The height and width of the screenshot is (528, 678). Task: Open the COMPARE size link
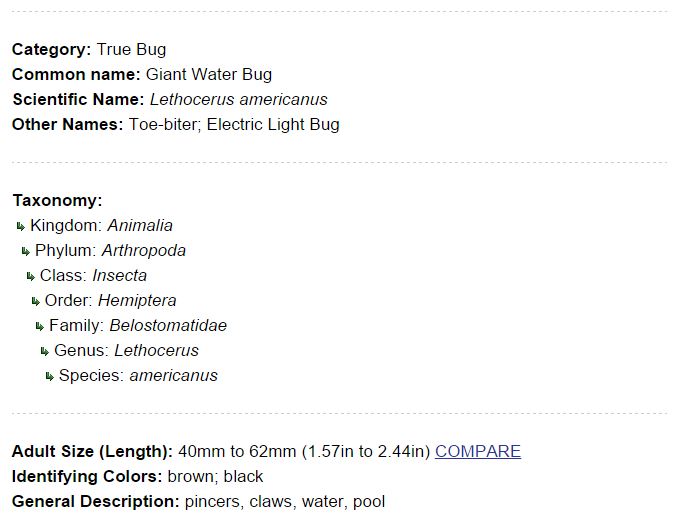[477, 451]
